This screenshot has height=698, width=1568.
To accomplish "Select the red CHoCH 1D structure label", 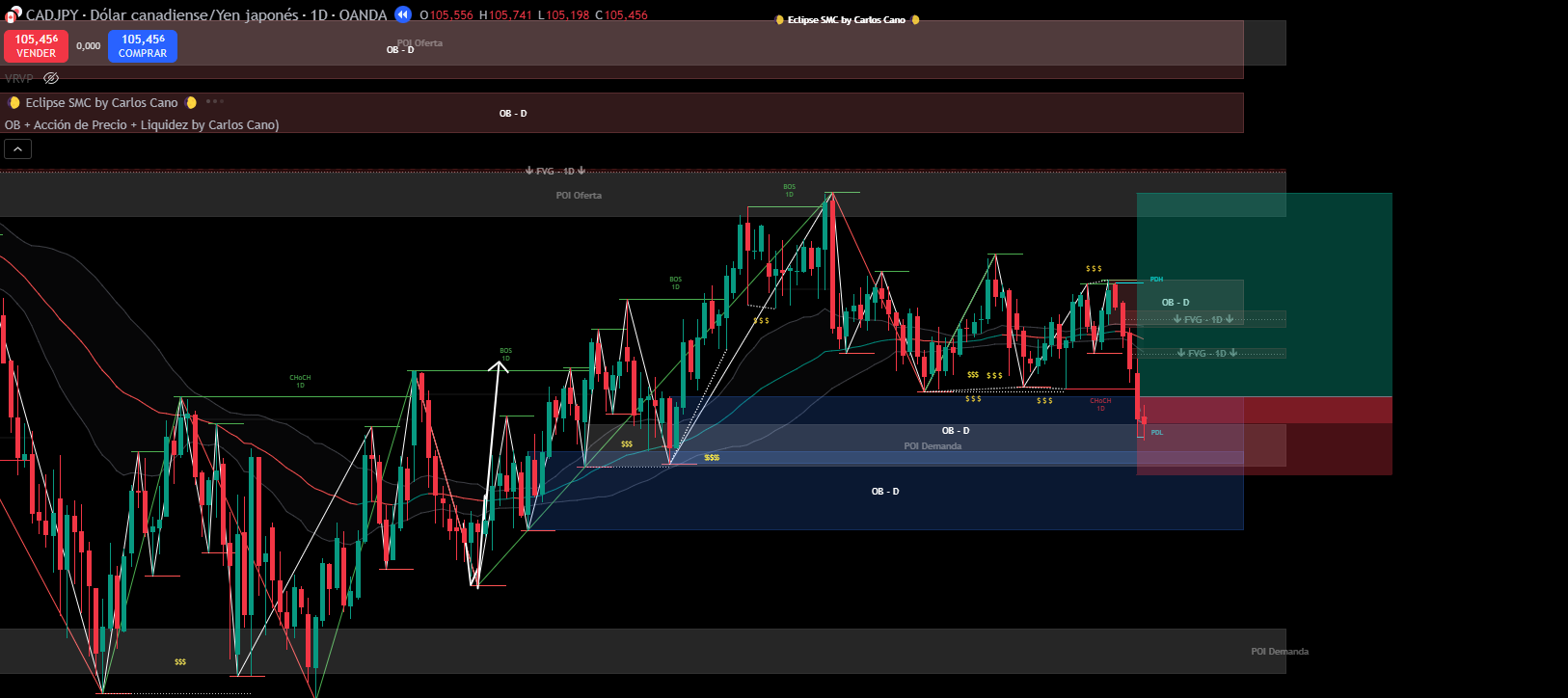I will 1100,404.
